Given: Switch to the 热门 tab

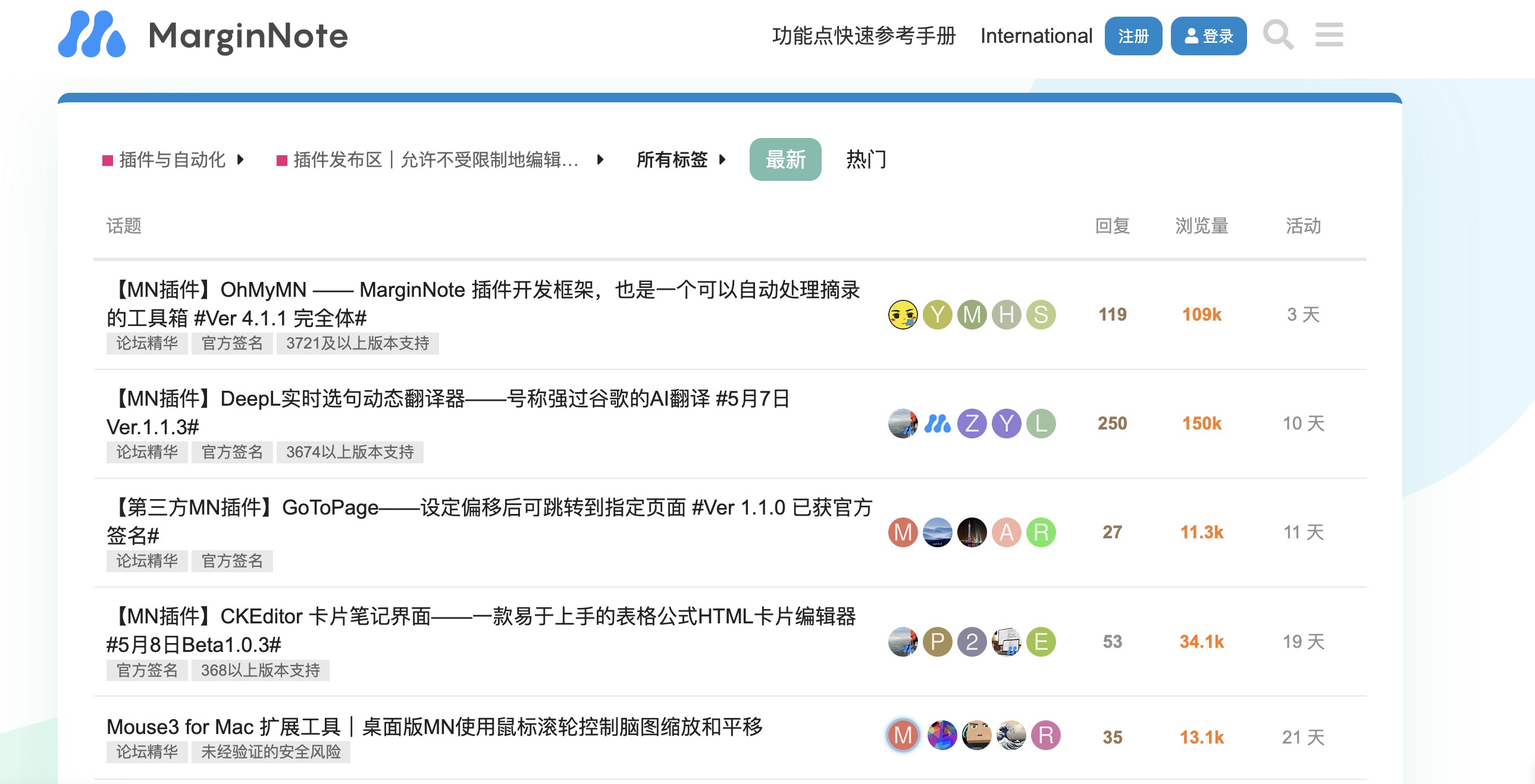Looking at the screenshot, I should click(x=866, y=159).
